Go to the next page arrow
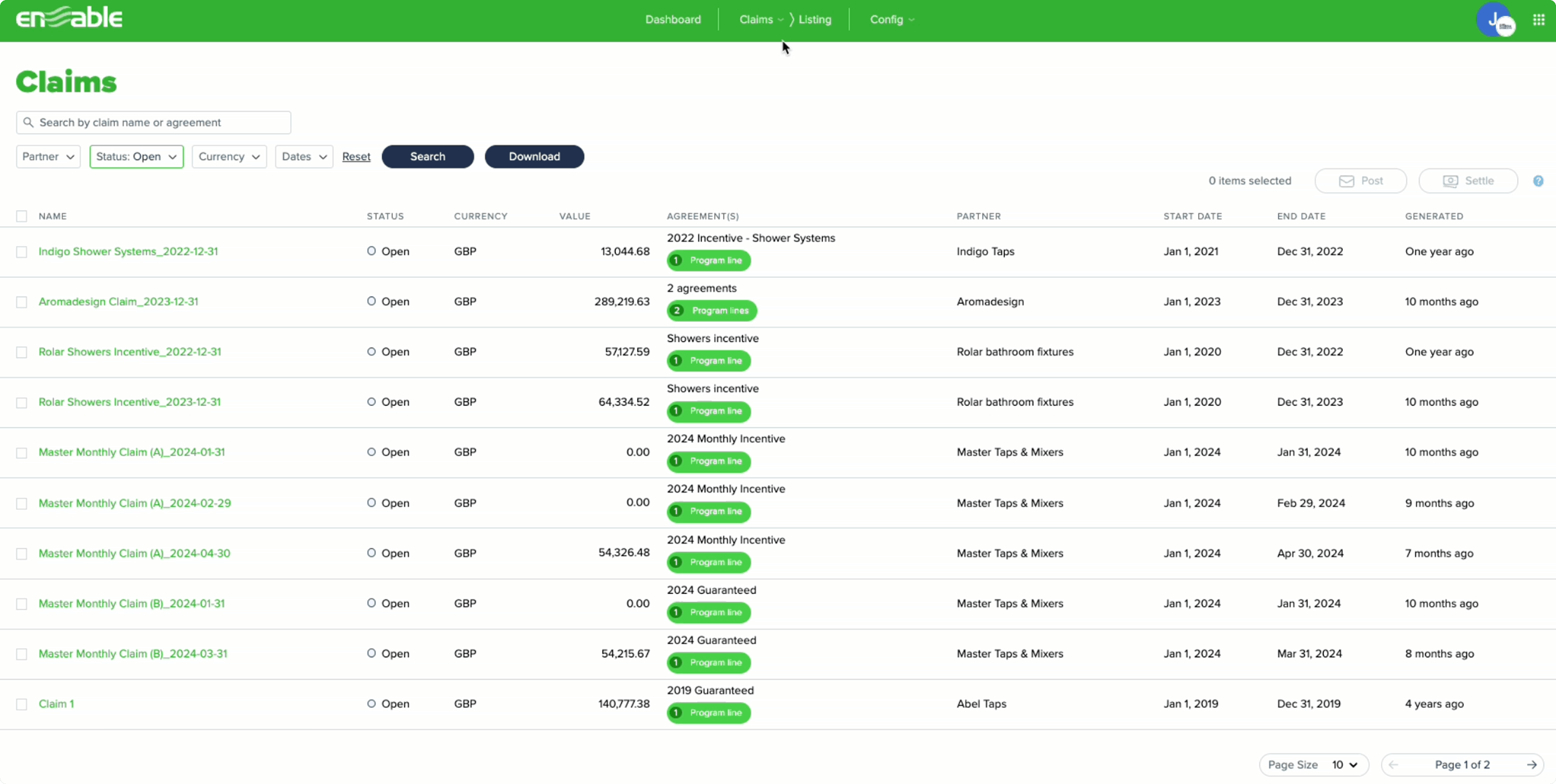 tap(1532, 765)
